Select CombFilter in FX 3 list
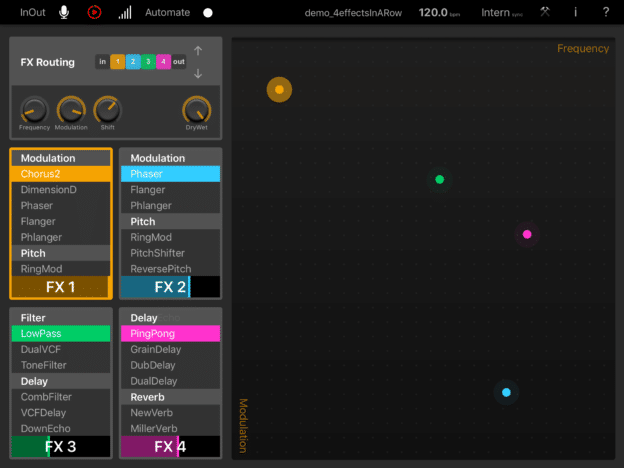This screenshot has height=468, width=624. (x=61, y=397)
